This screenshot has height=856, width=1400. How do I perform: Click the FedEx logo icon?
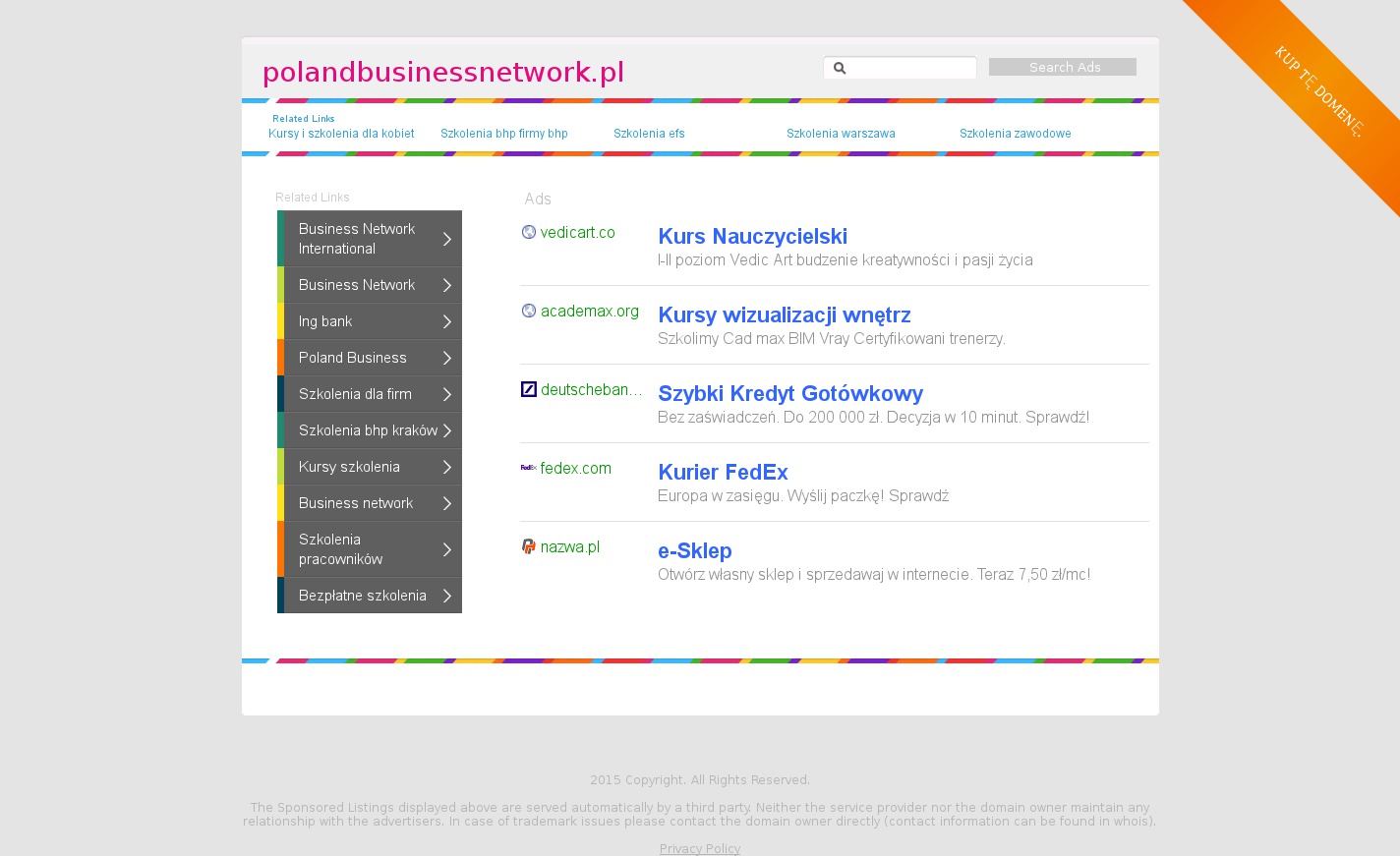coord(529,469)
